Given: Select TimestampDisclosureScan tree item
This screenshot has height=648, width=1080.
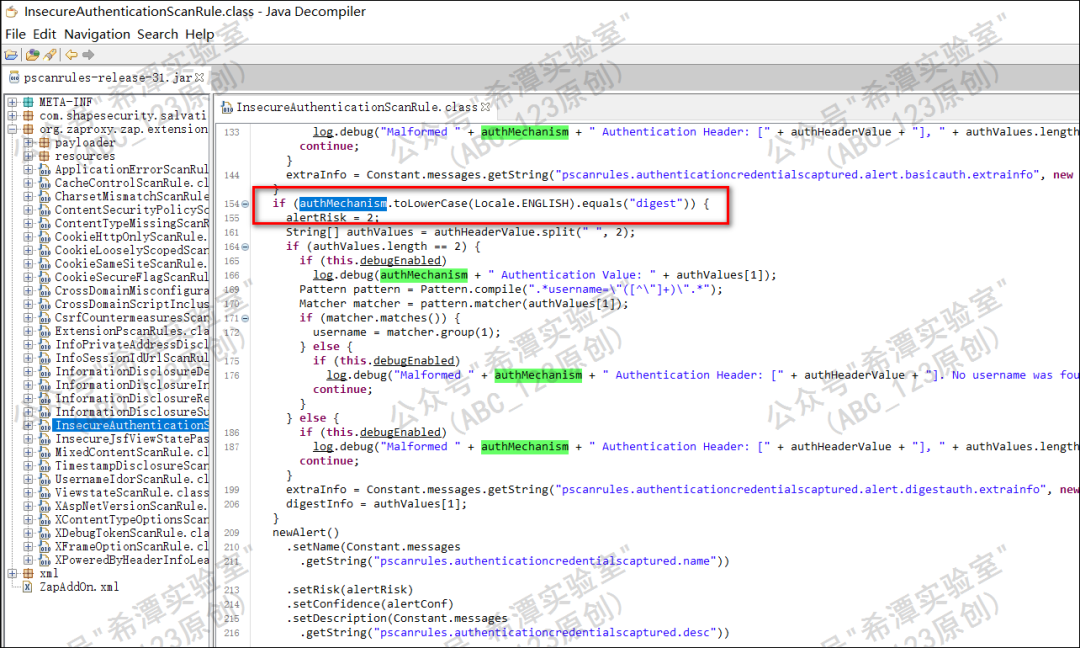Looking at the screenshot, I should [x=131, y=466].
